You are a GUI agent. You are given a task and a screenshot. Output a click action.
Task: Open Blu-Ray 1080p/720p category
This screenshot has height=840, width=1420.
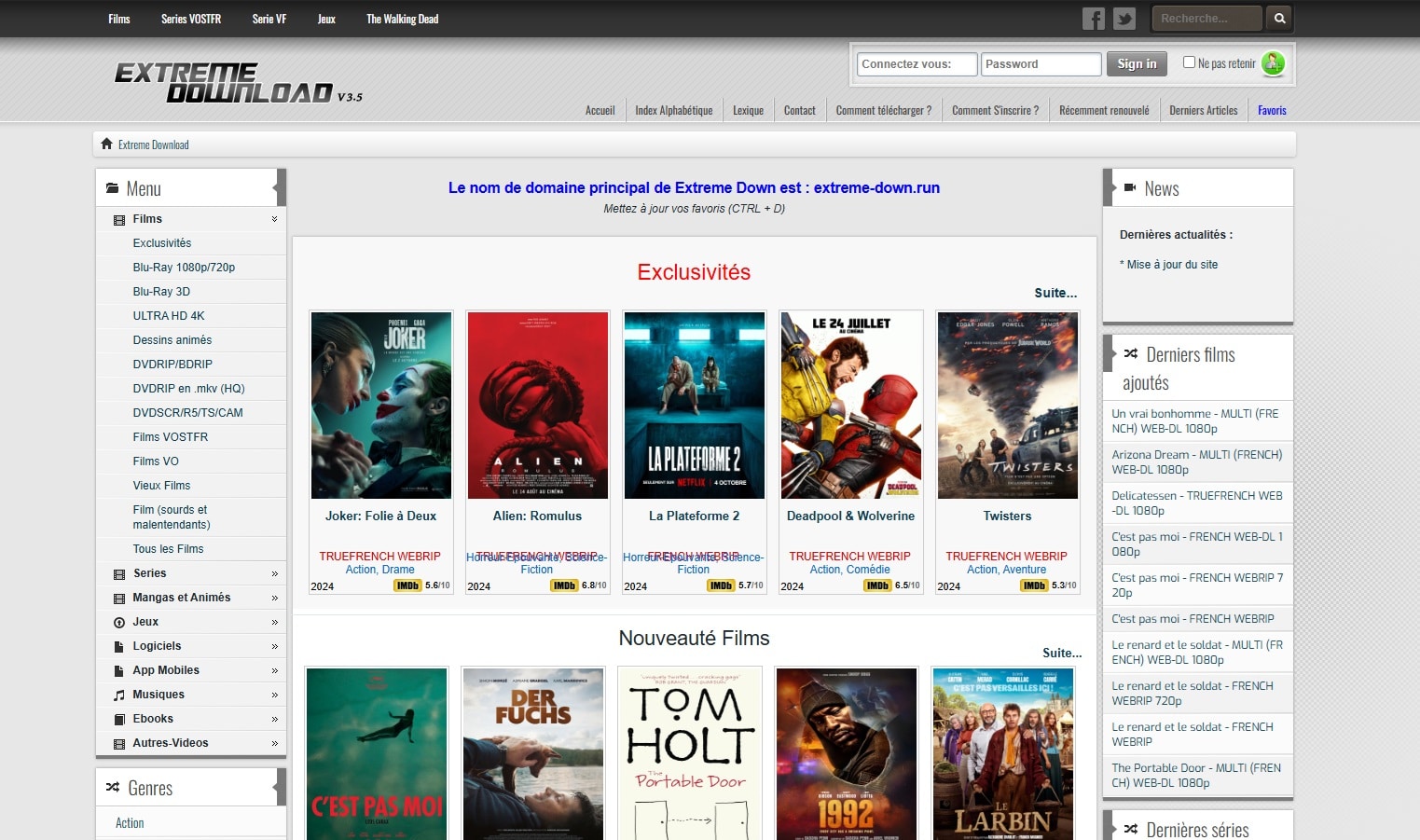coord(184,268)
